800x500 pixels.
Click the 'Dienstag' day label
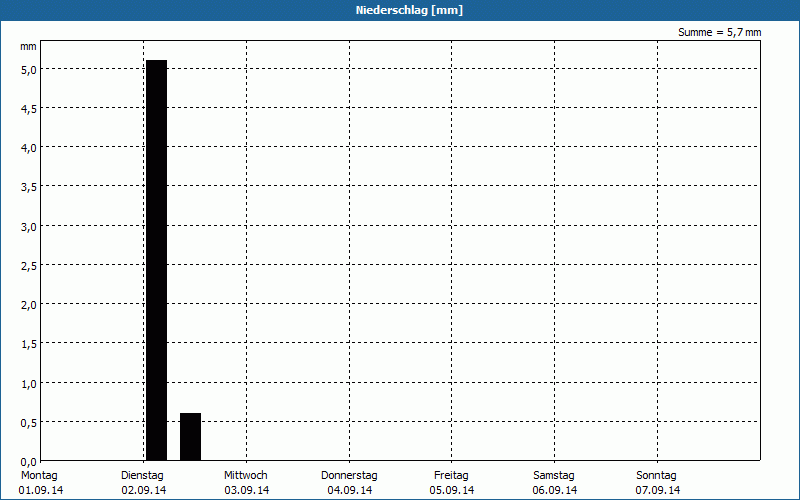pyautogui.click(x=142, y=476)
